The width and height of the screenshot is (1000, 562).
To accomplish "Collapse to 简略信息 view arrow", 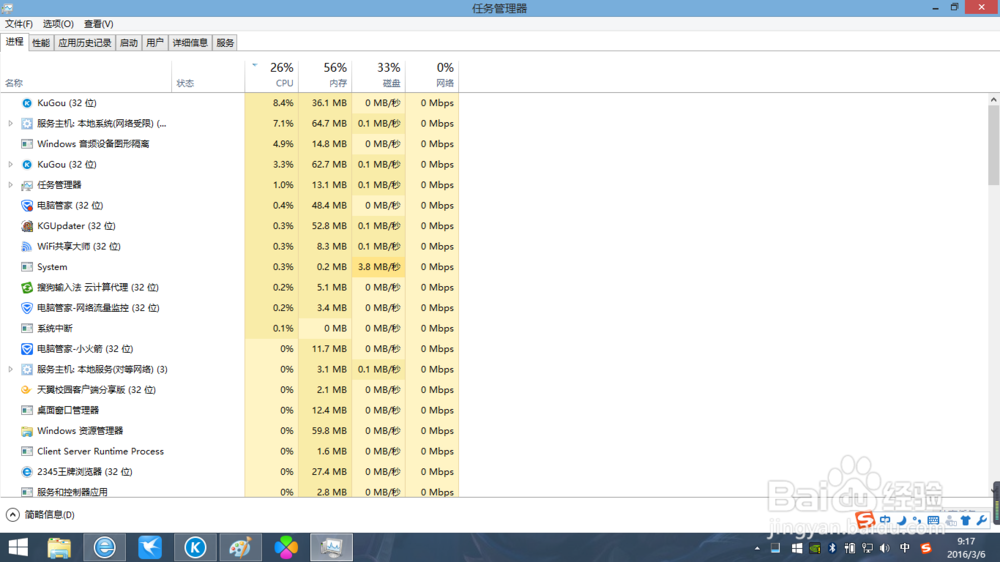I will 12,514.
